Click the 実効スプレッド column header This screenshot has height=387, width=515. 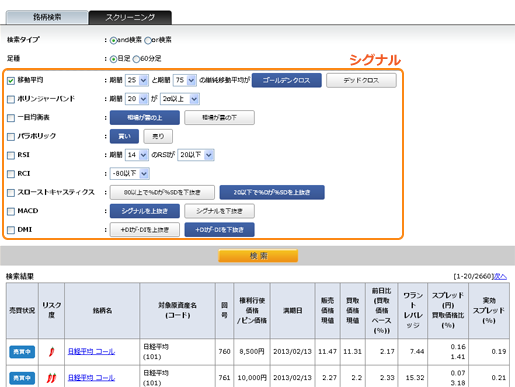[489, 311]
